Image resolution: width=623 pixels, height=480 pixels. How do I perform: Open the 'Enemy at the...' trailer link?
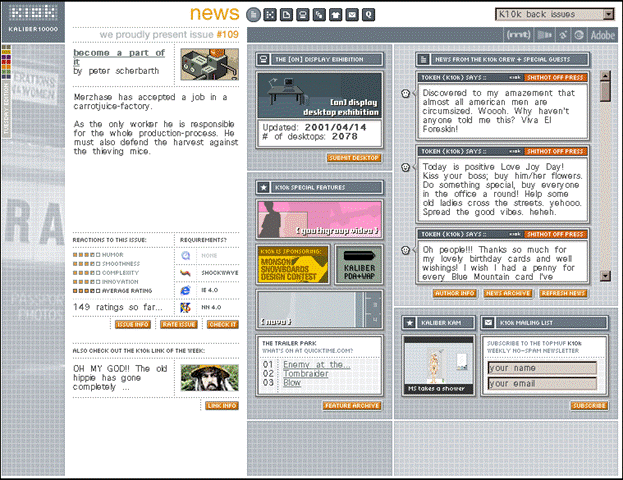(x=316, y=364)
